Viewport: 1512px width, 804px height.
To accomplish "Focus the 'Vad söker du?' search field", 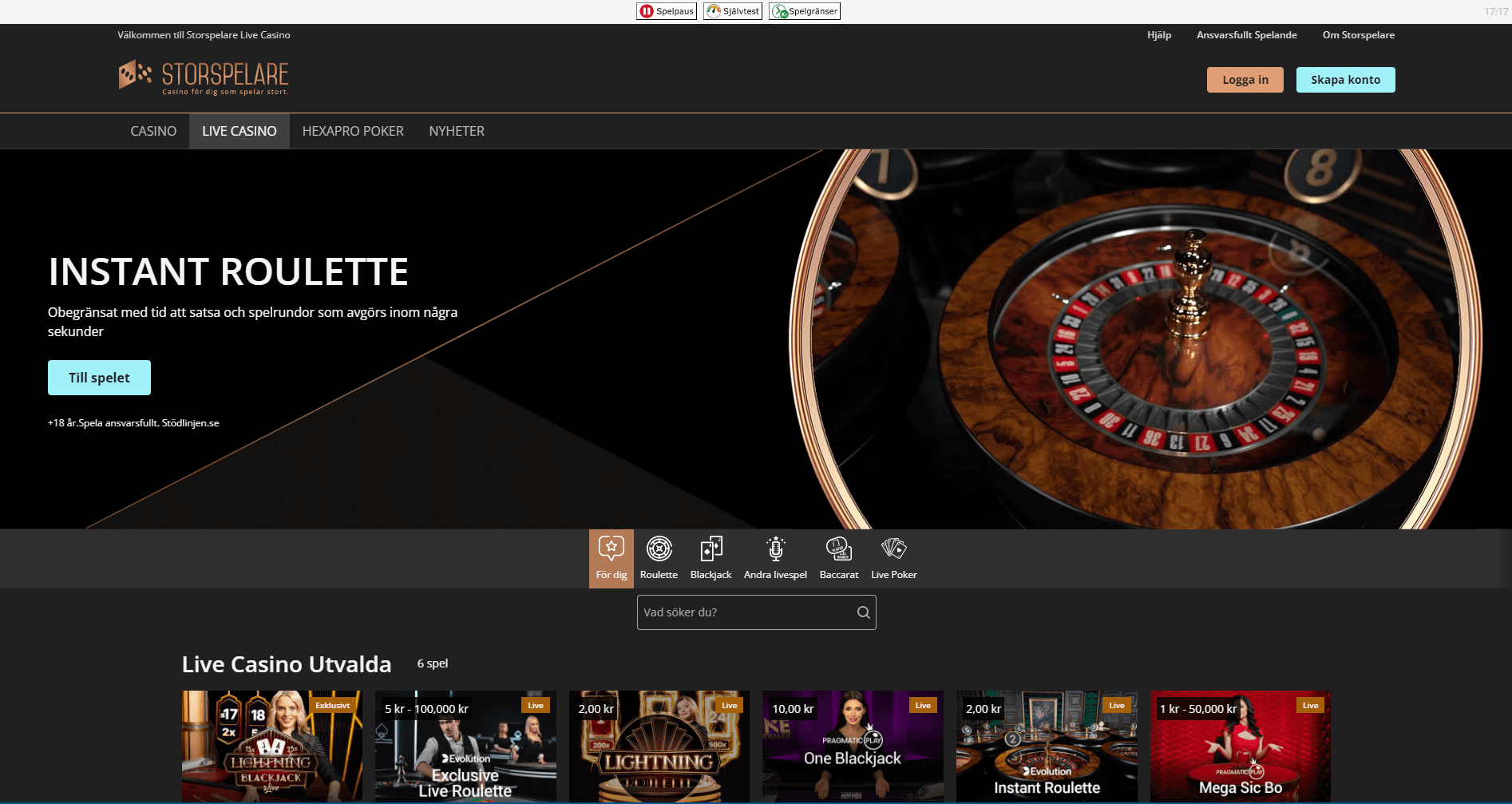I will click(746, 612).
